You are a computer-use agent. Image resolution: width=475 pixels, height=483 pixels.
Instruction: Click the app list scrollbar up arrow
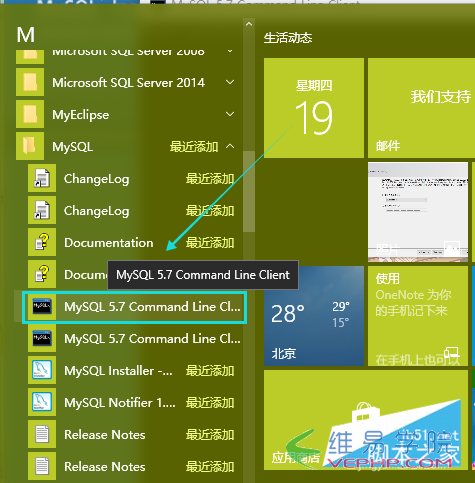(249, 24)
